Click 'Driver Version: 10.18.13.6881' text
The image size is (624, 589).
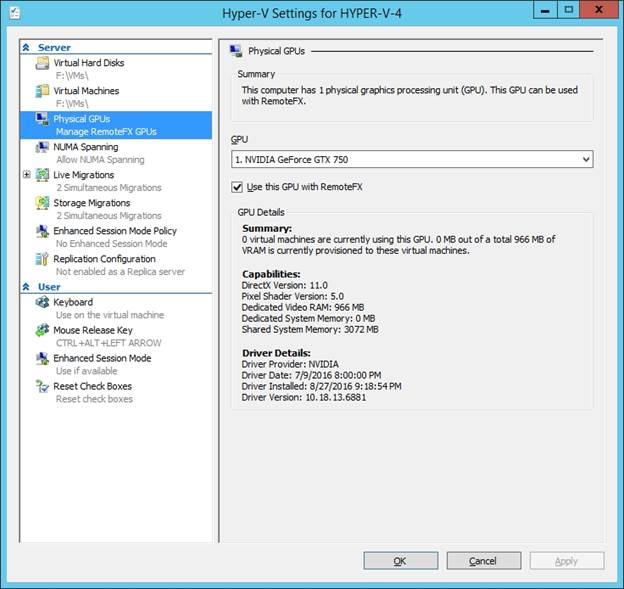click(x=304, y=397)
